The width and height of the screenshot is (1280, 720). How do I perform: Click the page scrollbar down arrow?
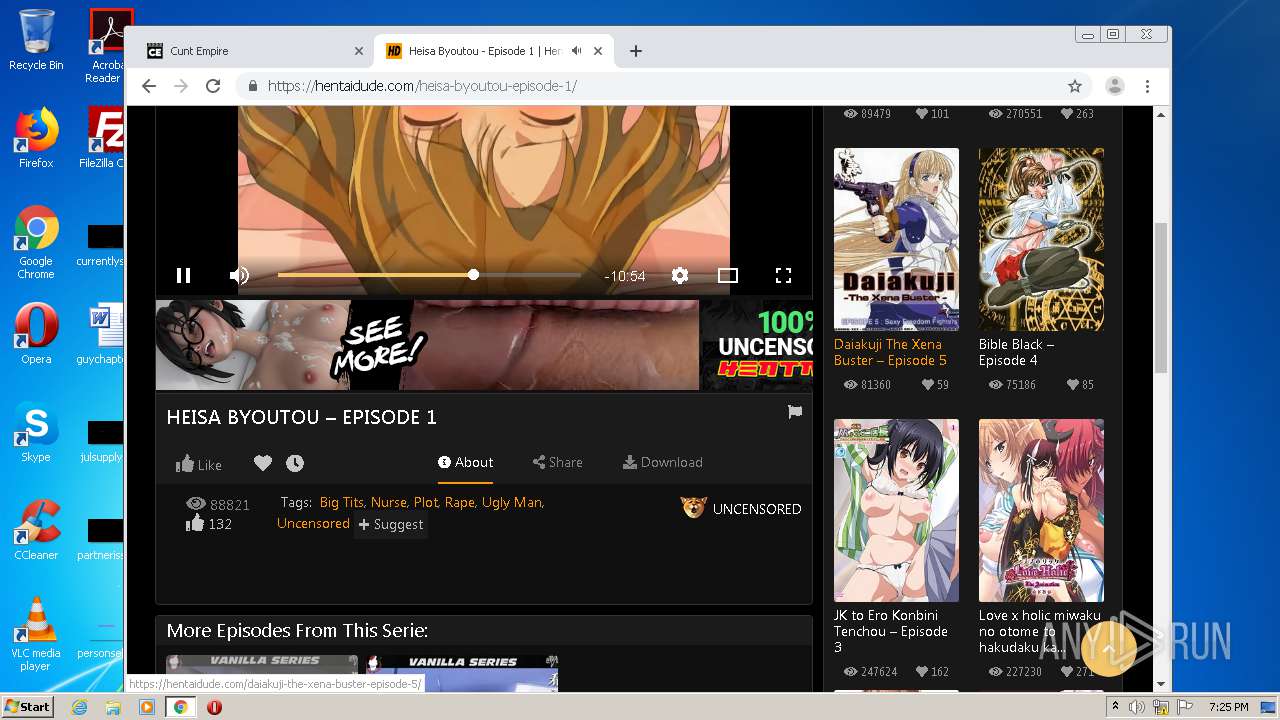pyautogui.click(x=1161, y=684)
